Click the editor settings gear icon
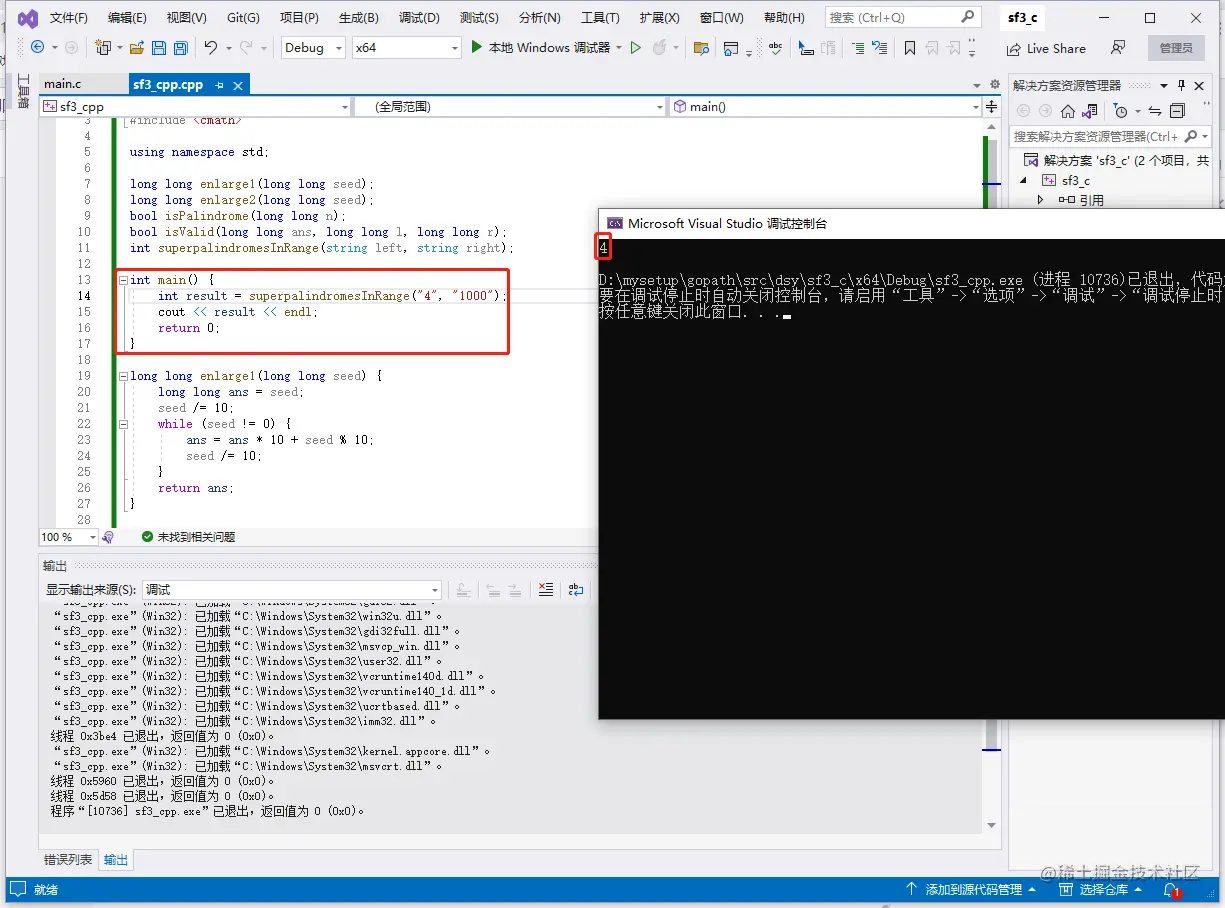The height and width of the screenshot is (908, 1225). [994, 85]
